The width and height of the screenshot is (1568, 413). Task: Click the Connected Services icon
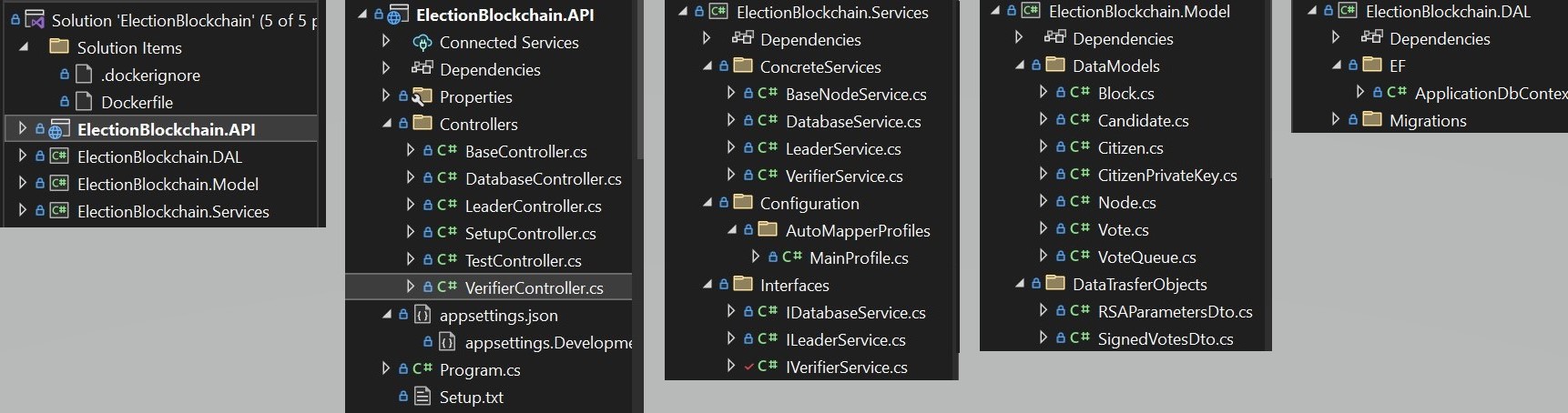coord(422,43)
